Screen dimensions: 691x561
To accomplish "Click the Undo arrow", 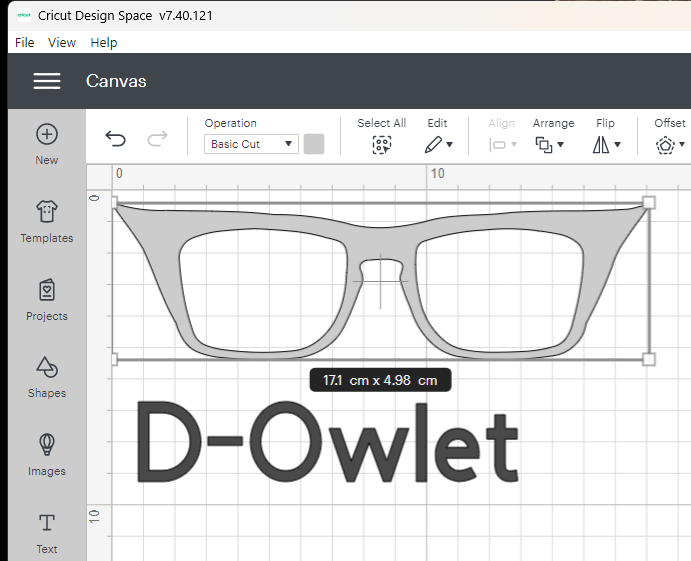I will click(x=116, y=139).
